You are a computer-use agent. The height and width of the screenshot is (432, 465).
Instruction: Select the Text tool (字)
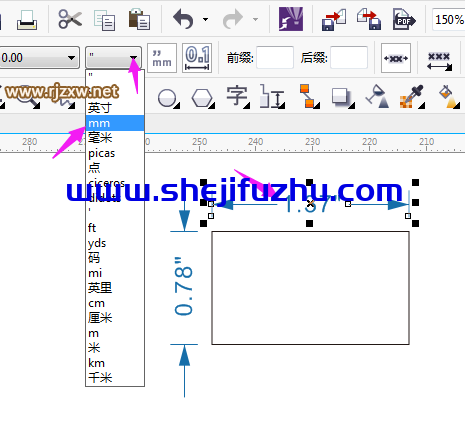pyautogui.click(x=237, y=96)
